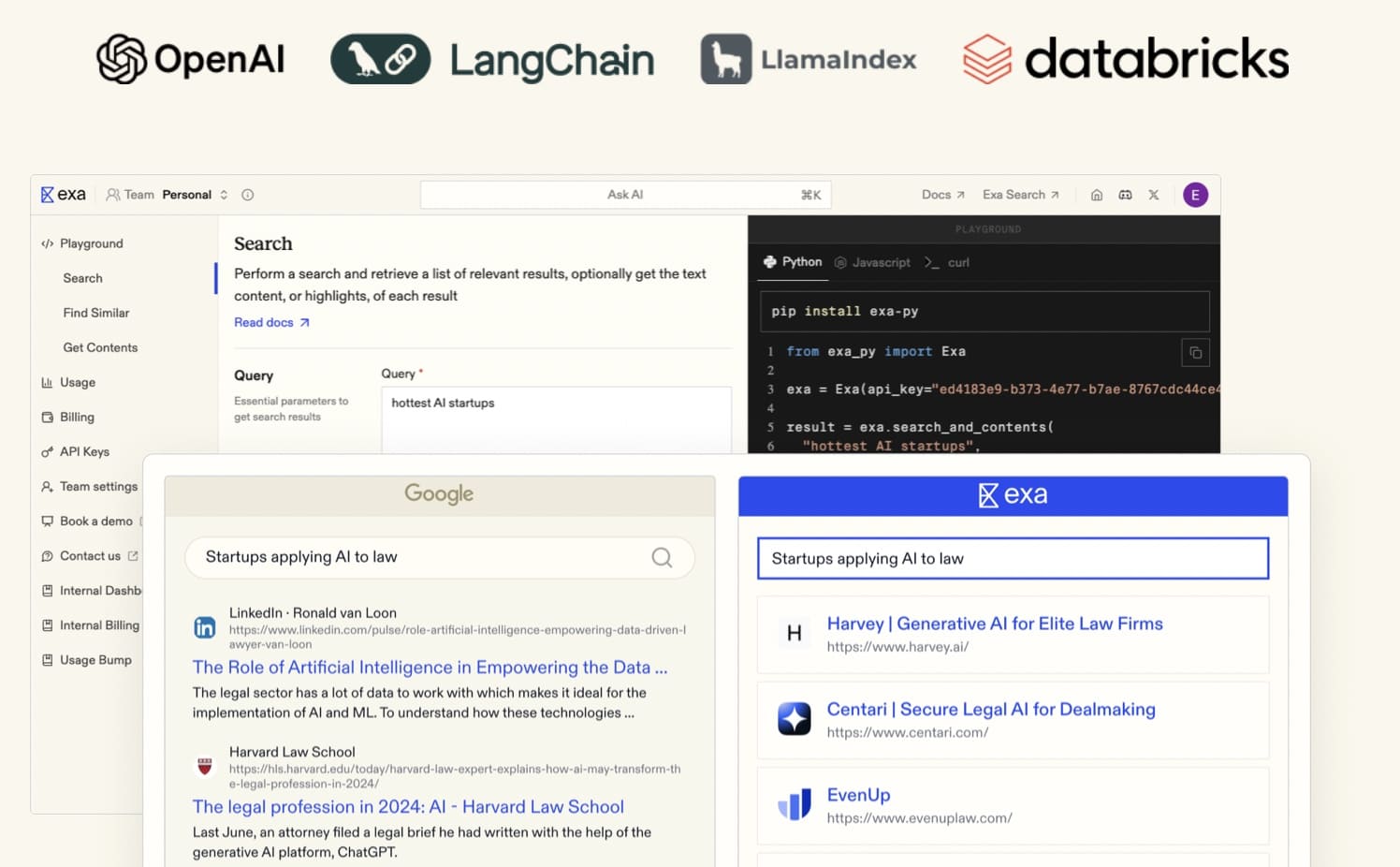Click the exa logo in blue banner
This screenshot has width=1400, height=867.
(1013, 495)
